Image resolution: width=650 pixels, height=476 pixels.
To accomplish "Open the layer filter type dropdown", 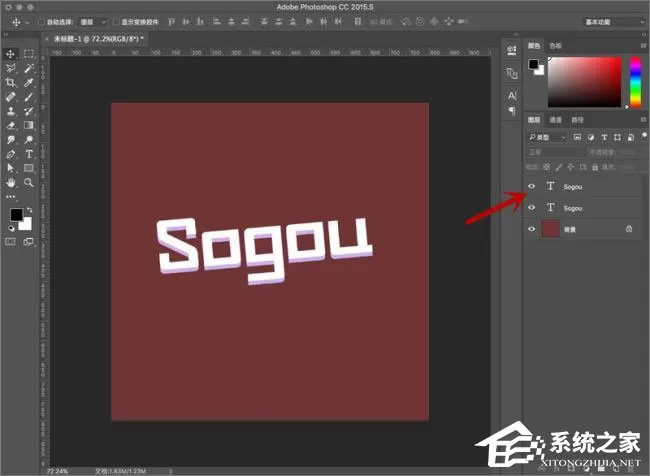I will pos(547,137).
